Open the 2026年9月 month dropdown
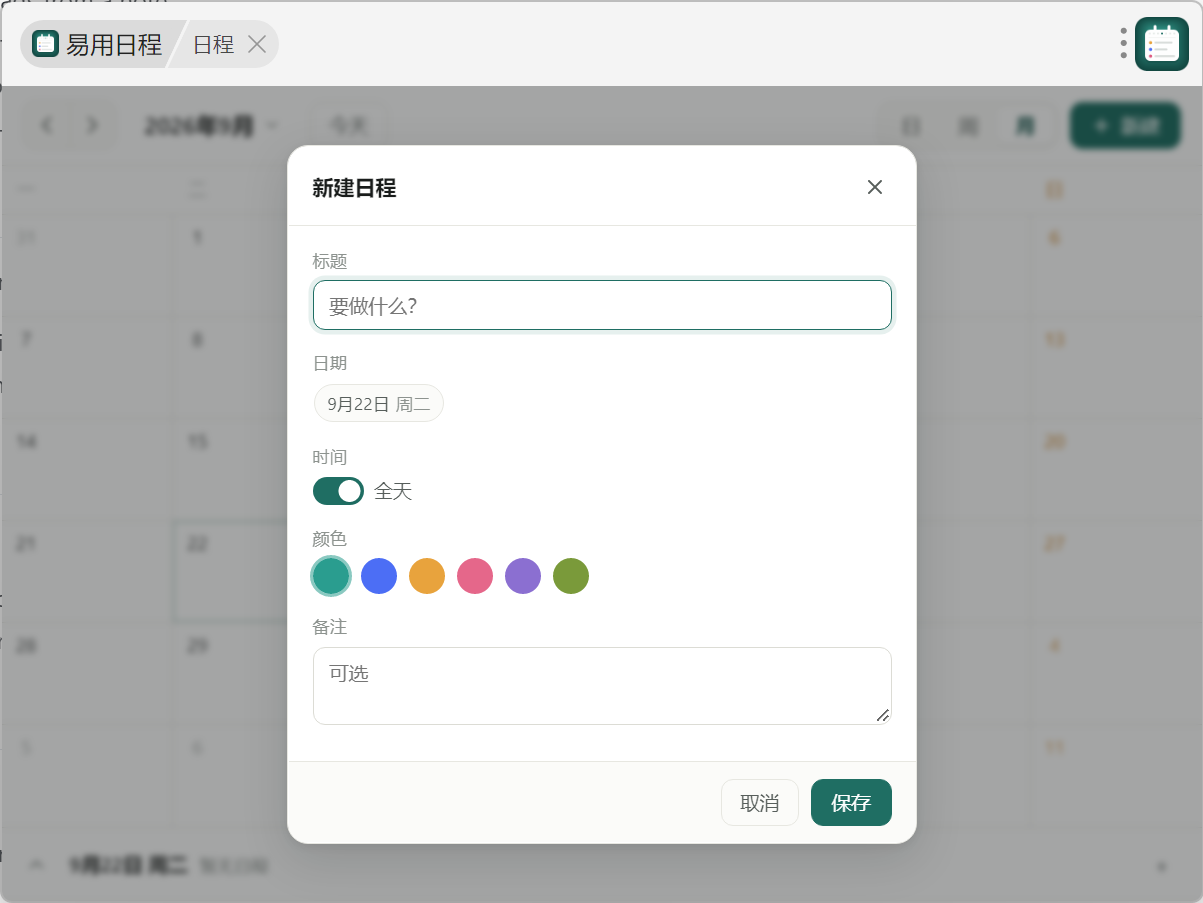 pyautogui.click(x=211, y=125)
